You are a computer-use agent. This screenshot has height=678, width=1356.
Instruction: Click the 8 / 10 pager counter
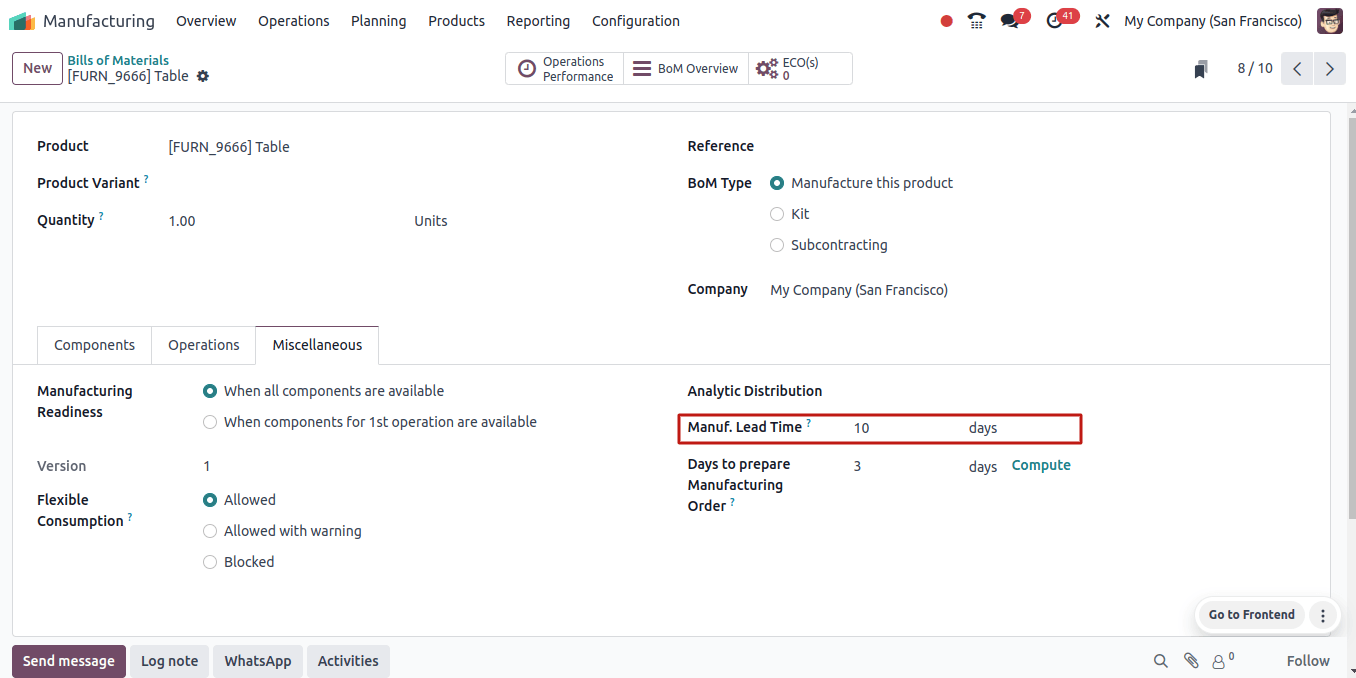pos(1255,69)
